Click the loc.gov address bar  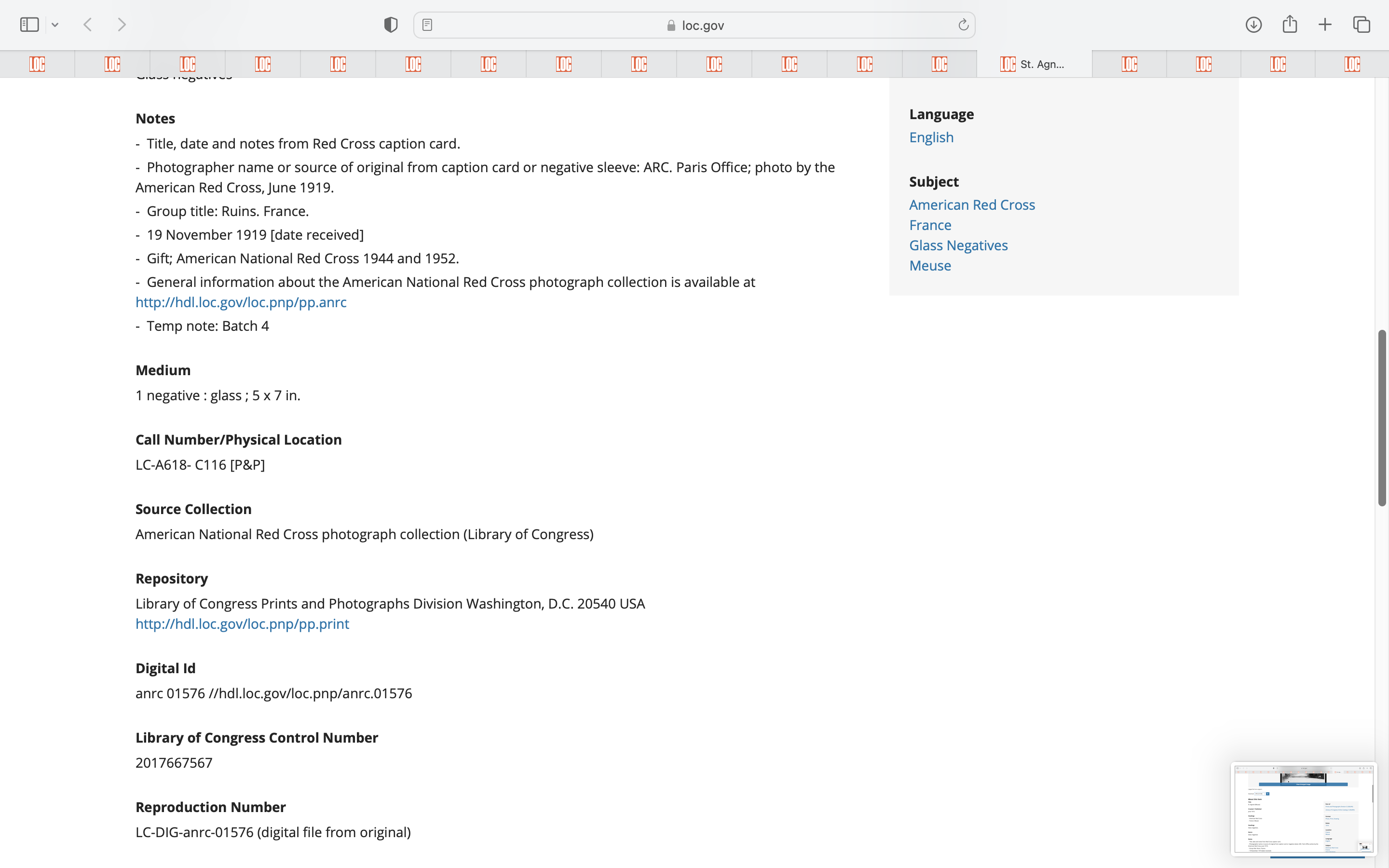tap(694, 25)
